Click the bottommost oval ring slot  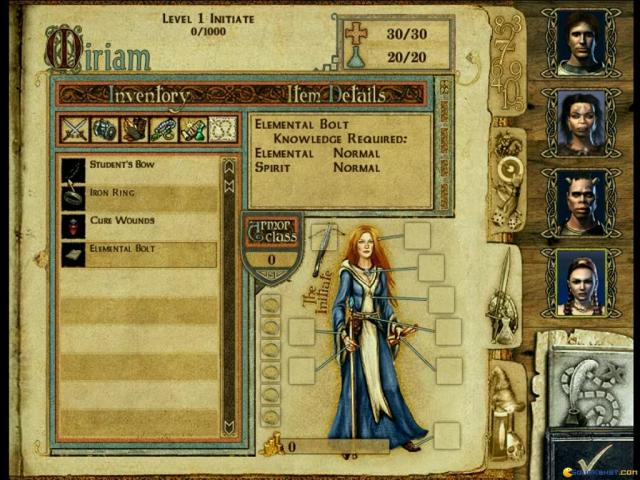click(270, 417)
